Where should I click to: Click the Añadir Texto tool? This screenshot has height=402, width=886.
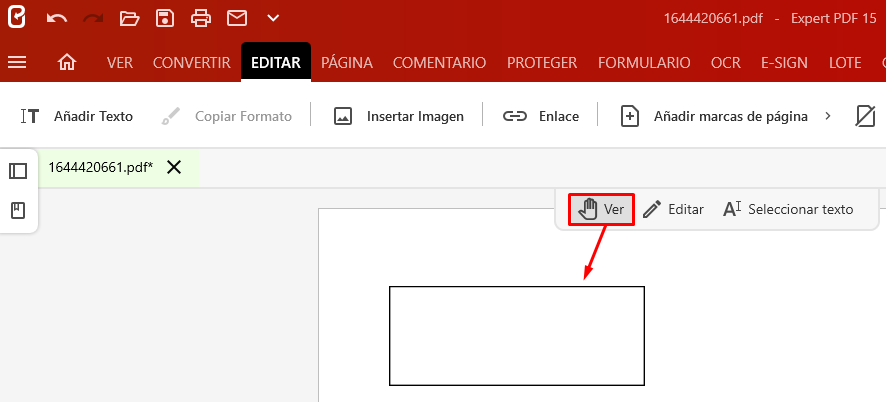tap(77, 116)
